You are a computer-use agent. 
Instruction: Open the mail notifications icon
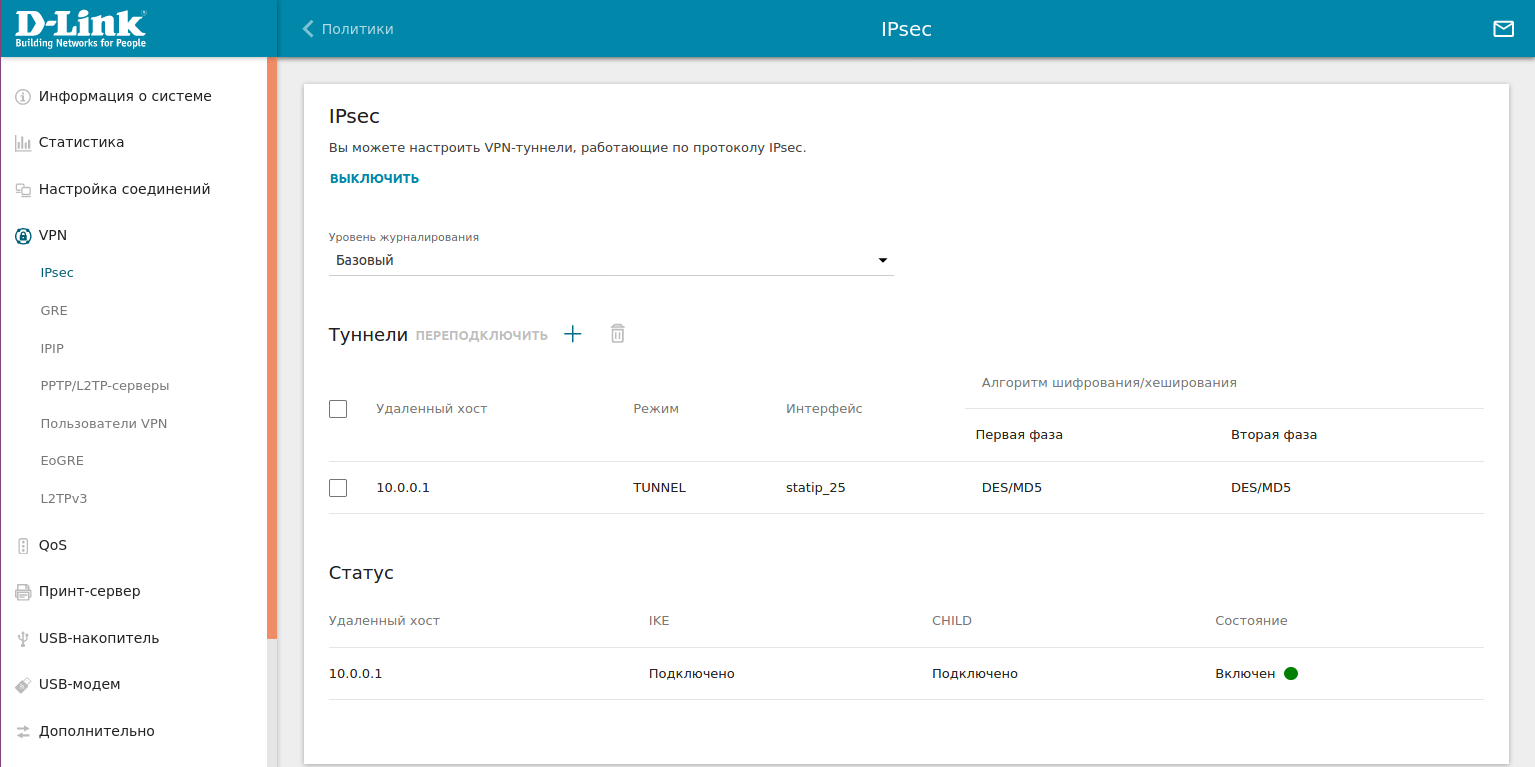[1503, 29]
